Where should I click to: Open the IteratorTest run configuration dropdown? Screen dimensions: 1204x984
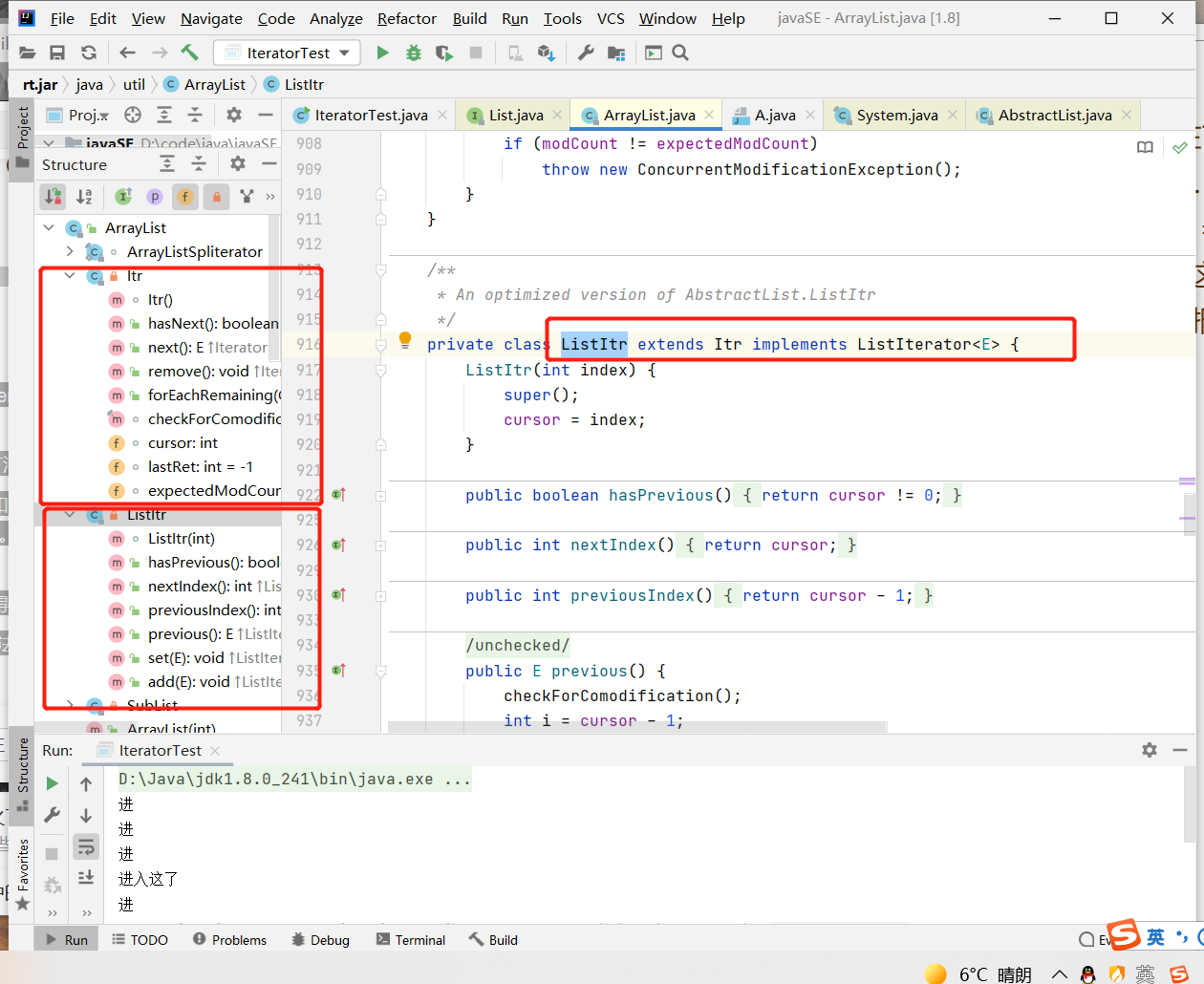point(287,53)
